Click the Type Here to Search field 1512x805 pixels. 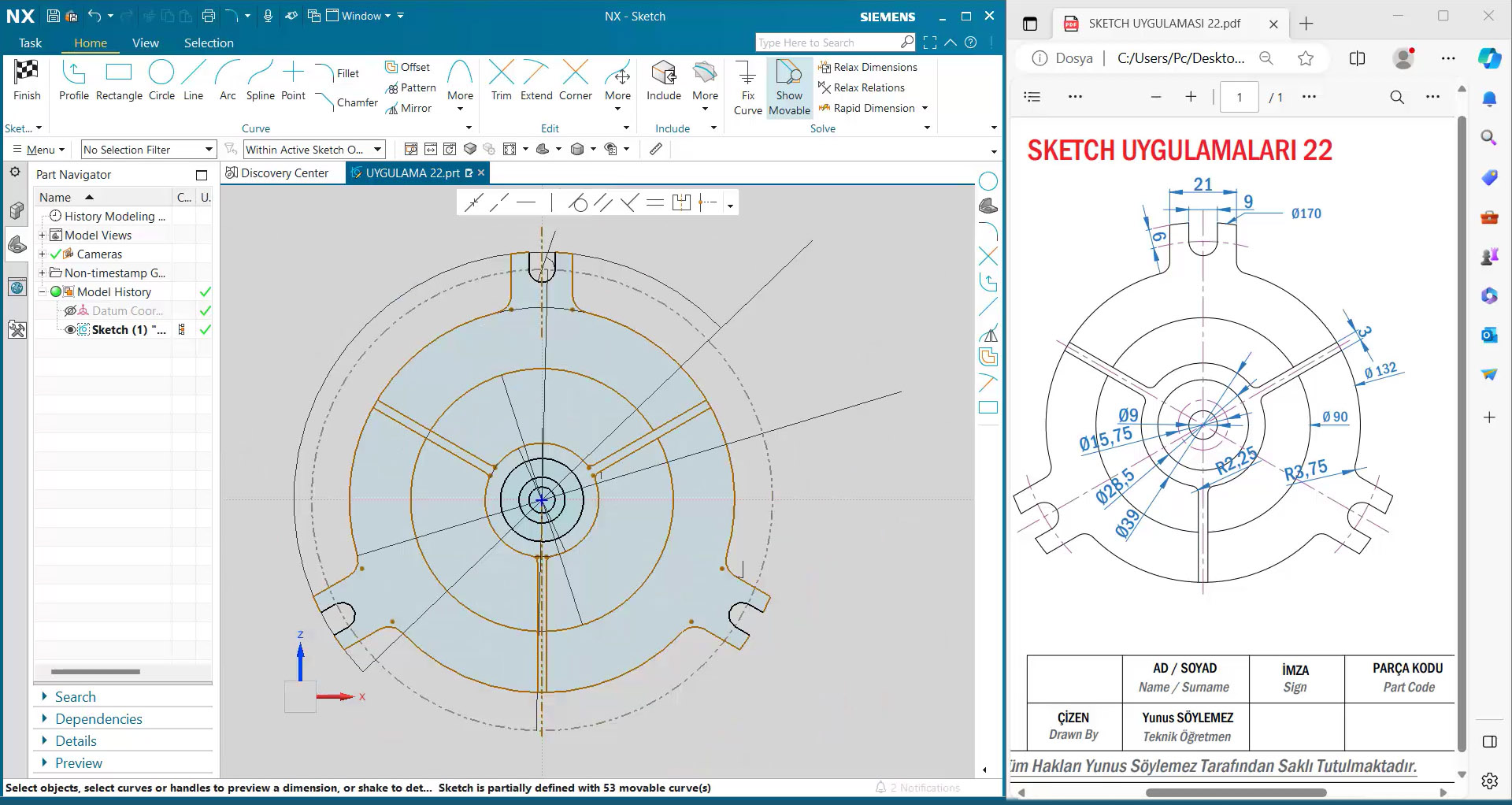827,42
